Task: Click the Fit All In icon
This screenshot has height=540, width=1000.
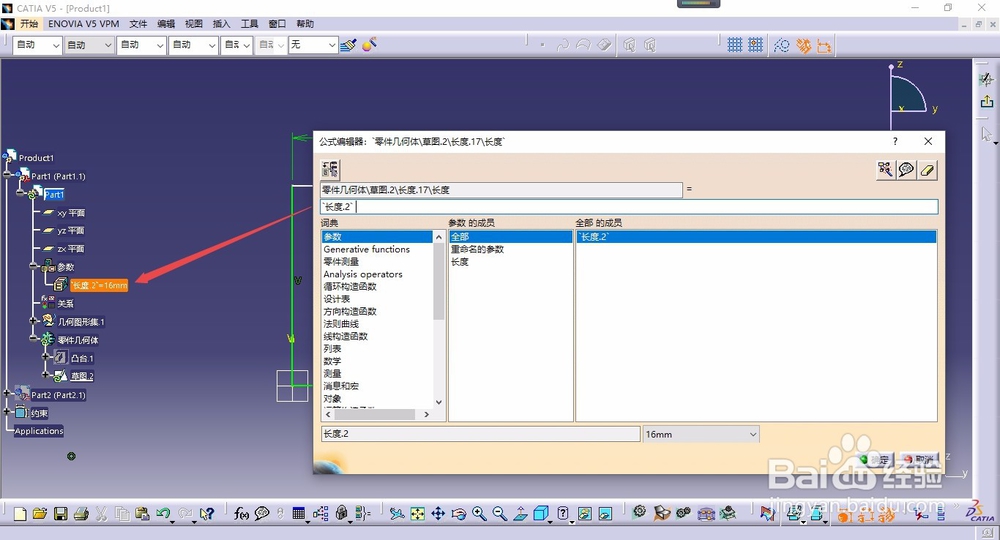Action: pyautogui.click(x=418, y=513)
